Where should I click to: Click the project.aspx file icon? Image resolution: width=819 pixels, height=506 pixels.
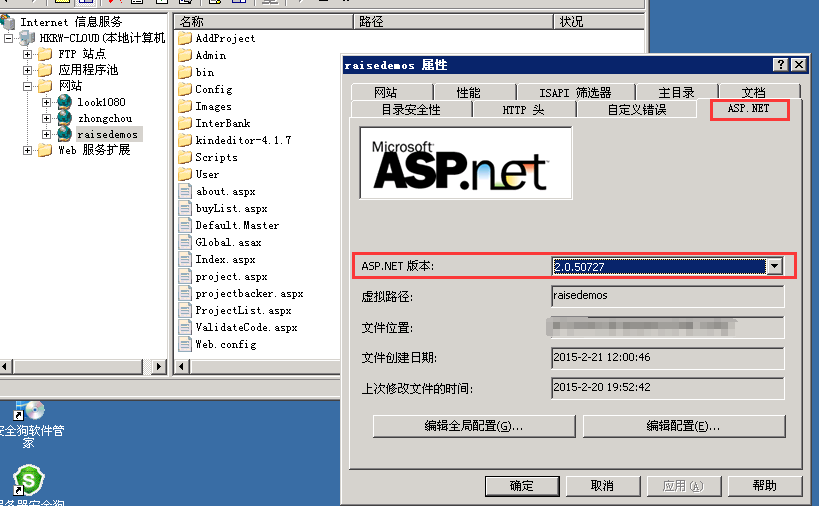click(185, 276)
